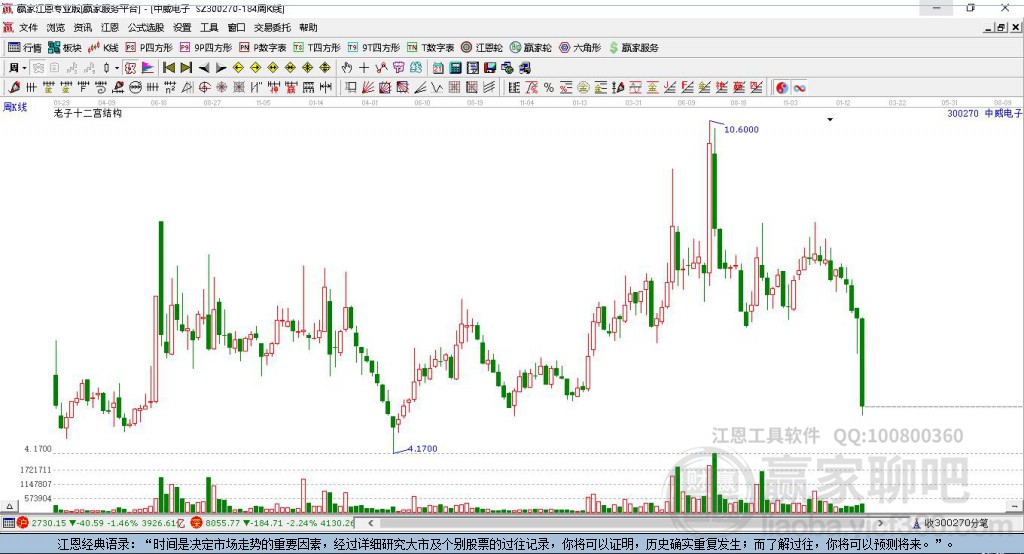Image resolution: width=1024 pixels, height=554 pixels.
Task: Open the 9T四方形 tool
Action: coord(374,48)
